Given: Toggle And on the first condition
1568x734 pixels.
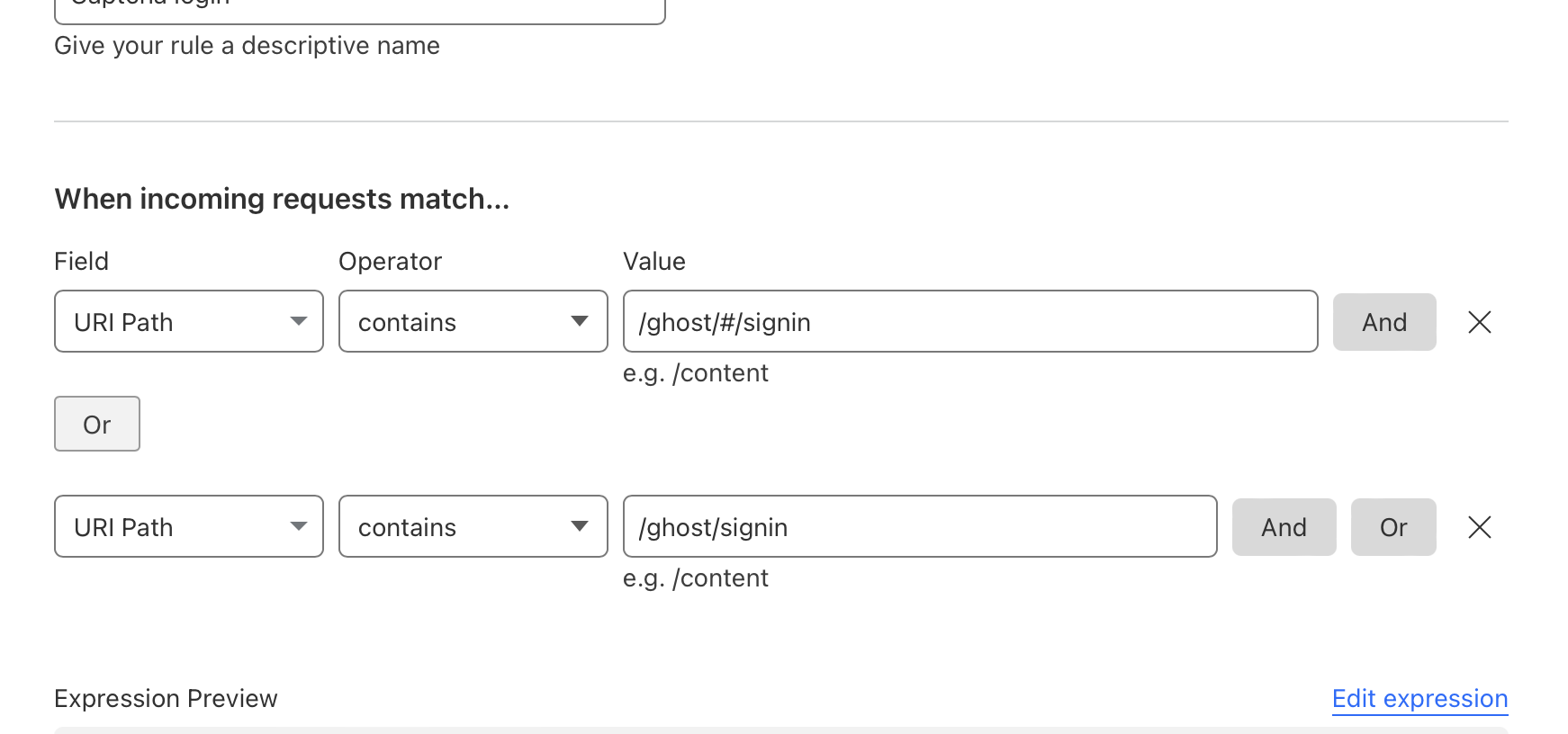Looking at the screenshot, I should tap(1384, 321).
